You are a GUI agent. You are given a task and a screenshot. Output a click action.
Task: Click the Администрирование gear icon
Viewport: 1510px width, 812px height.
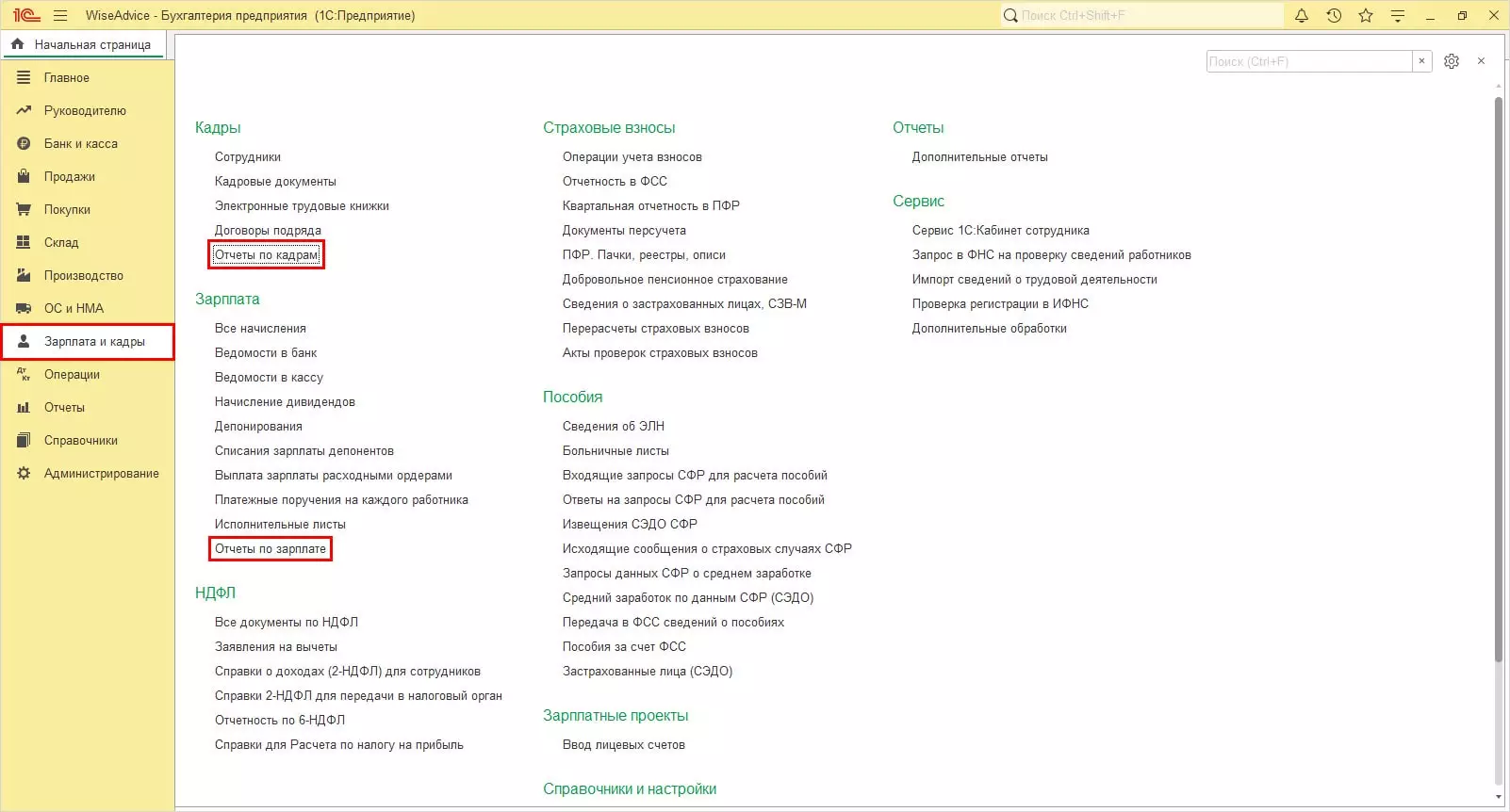[x=24, y=473]
